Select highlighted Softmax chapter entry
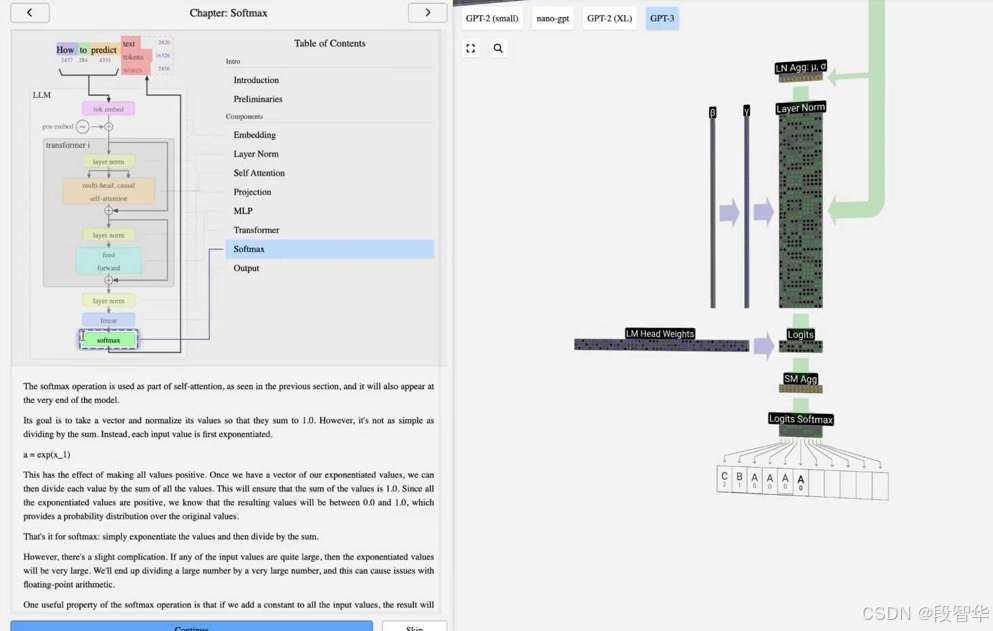The height and width of the screenshot is (631, 993). tap(330, 249)
